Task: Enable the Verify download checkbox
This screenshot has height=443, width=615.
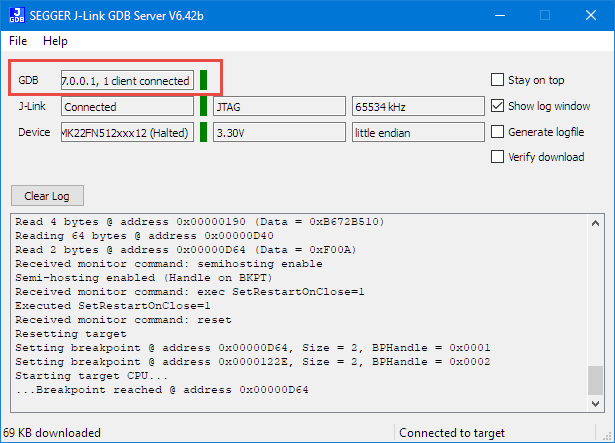Action: [497, 157]
